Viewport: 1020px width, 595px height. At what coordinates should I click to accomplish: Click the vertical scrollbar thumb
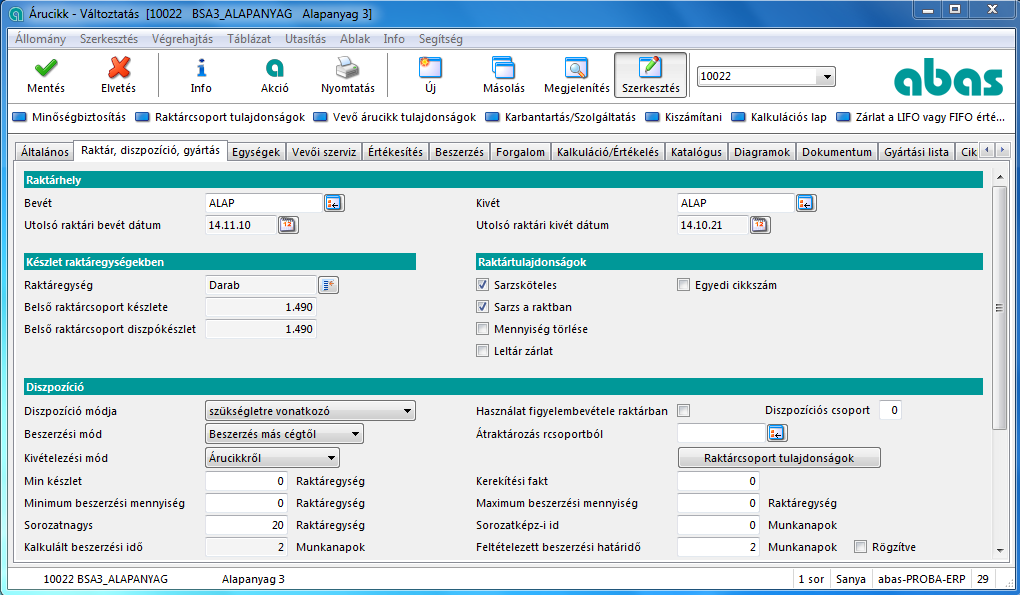(999, 308)
